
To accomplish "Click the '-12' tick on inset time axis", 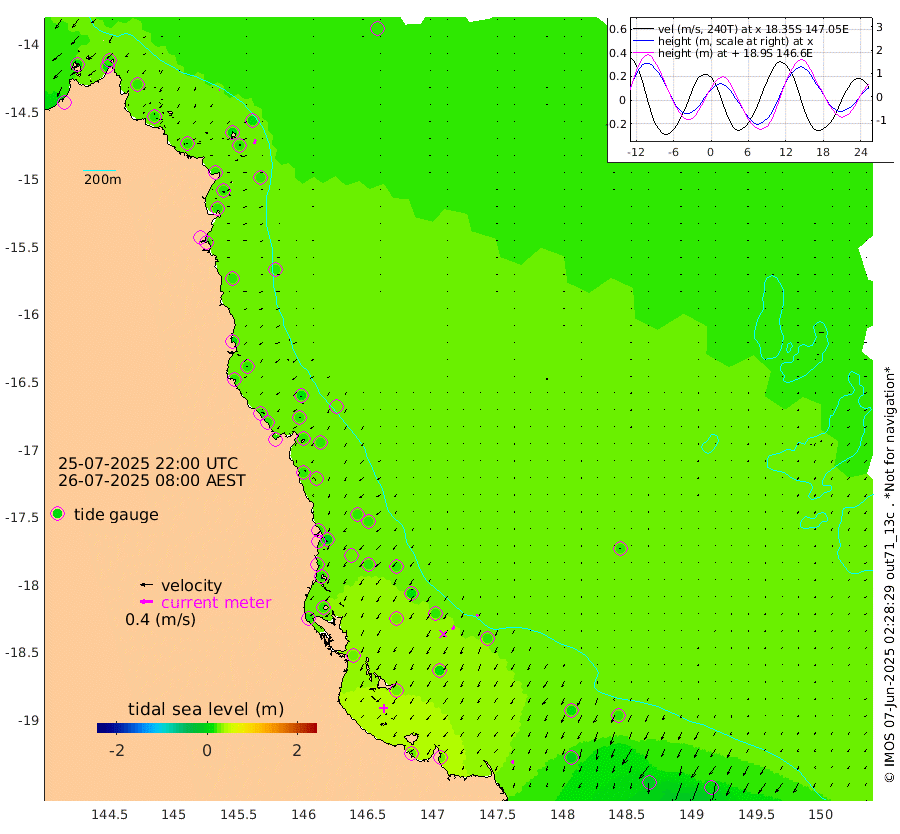I will coord(636,152).
